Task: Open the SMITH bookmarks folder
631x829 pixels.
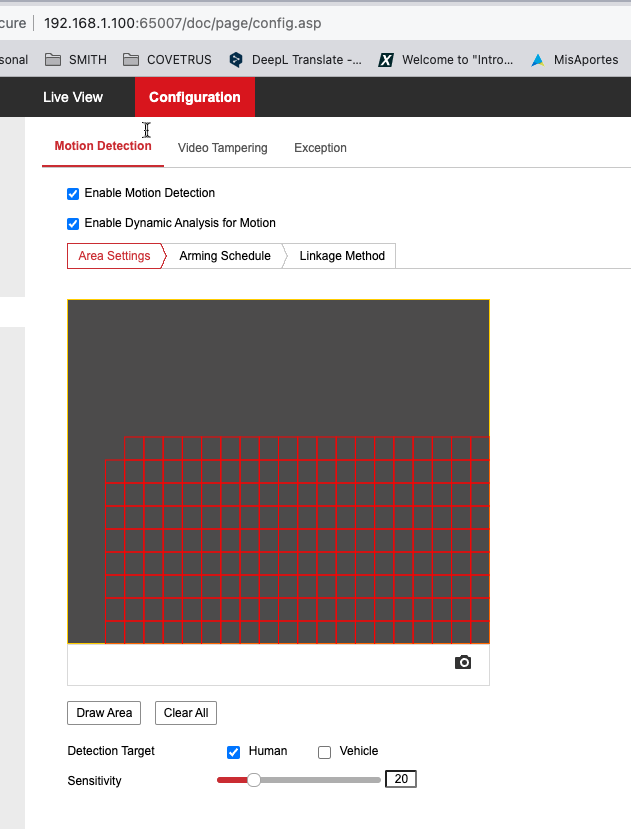Action: [76, 60]
